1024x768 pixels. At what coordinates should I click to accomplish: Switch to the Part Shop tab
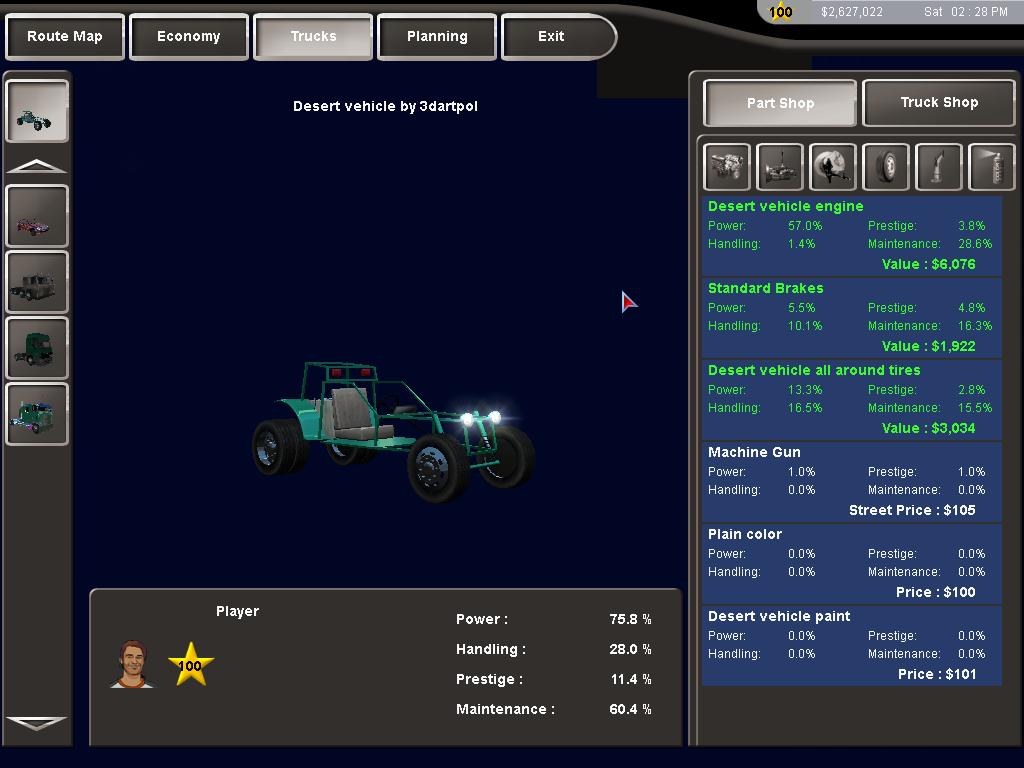click(780, 103)
